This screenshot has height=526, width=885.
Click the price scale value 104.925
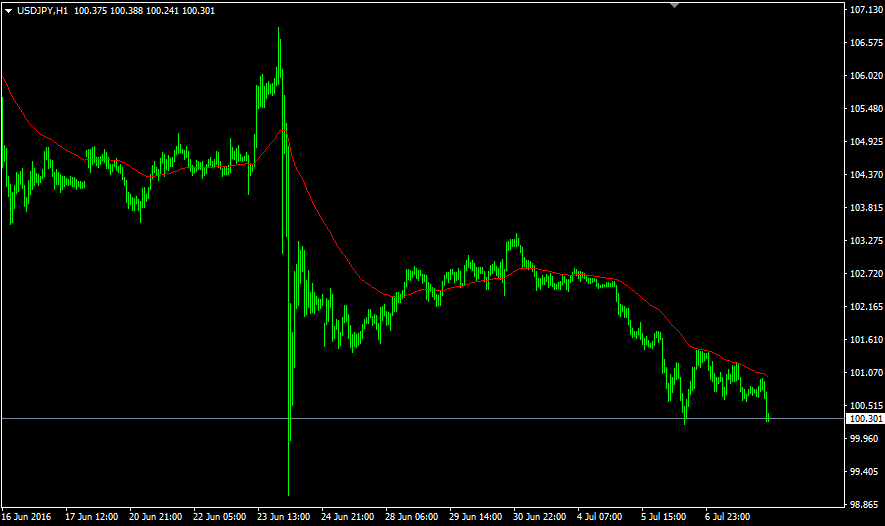click(866, 142)
